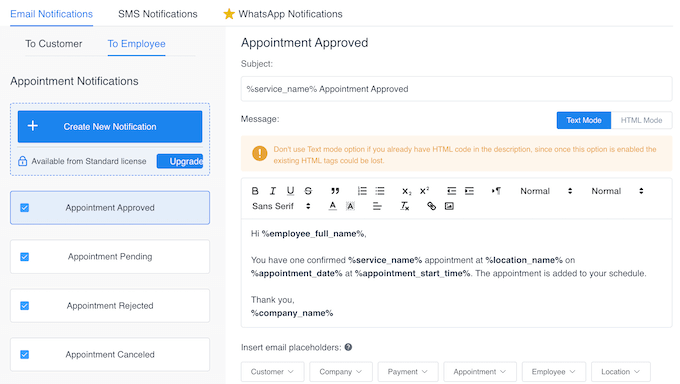Insert a bulleted list

380,191
